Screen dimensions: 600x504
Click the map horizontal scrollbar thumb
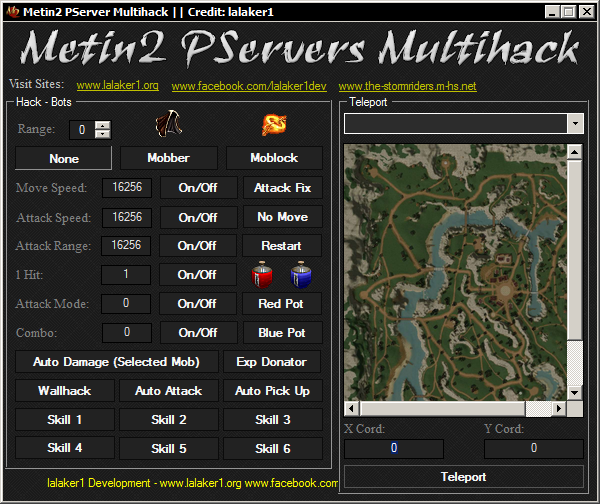[442, 409]
